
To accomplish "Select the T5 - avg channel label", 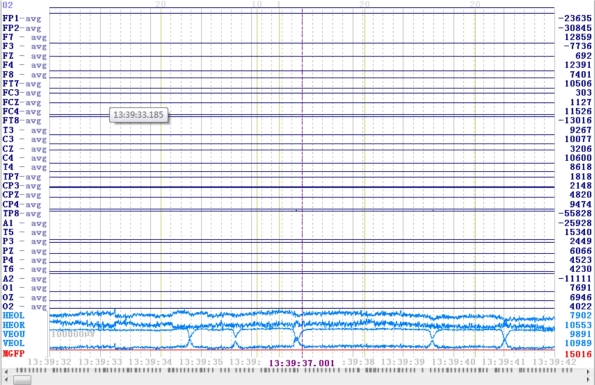I will 25,232.
